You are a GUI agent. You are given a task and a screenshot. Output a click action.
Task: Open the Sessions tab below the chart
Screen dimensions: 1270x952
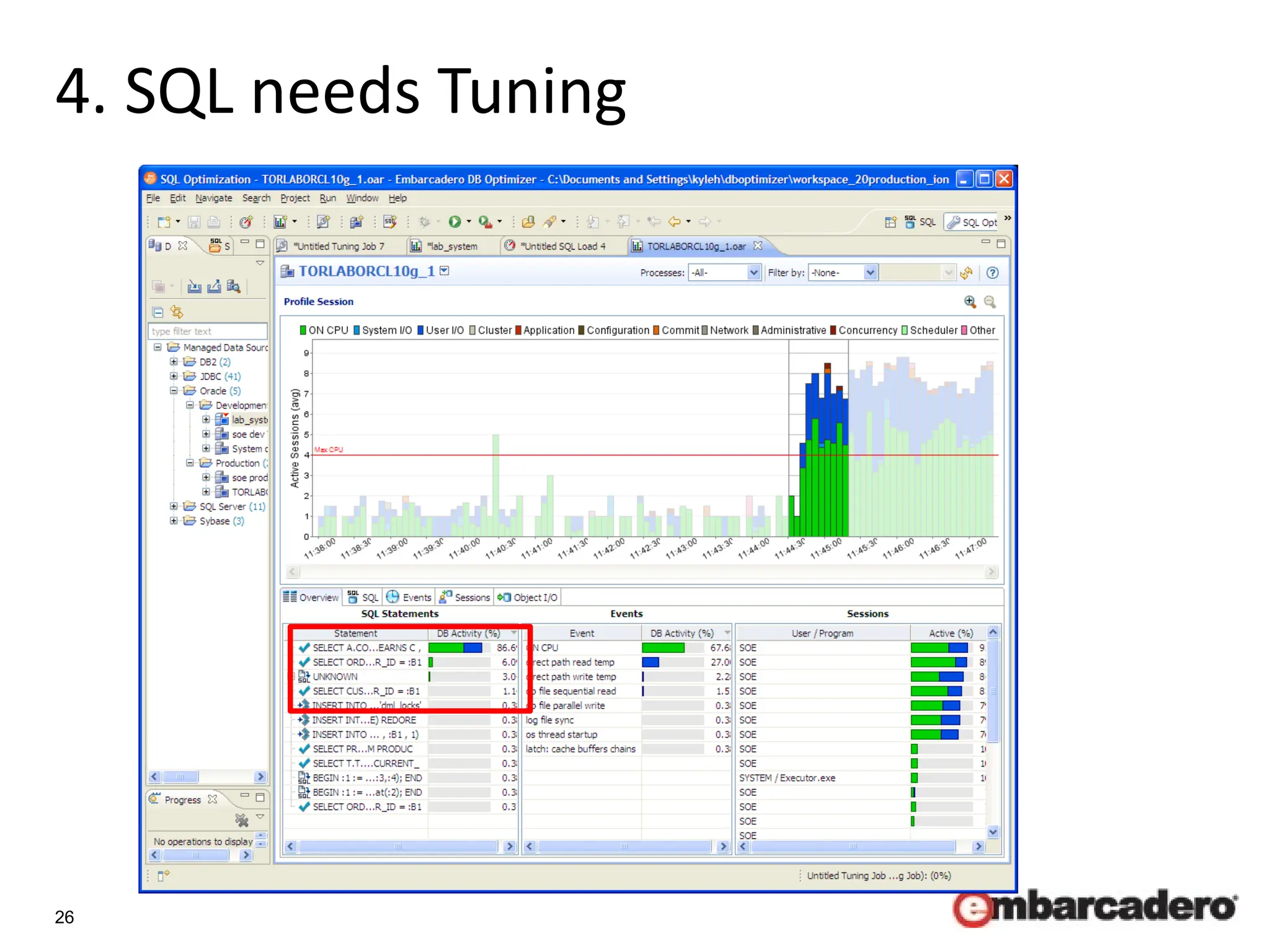tap(464, 597)
